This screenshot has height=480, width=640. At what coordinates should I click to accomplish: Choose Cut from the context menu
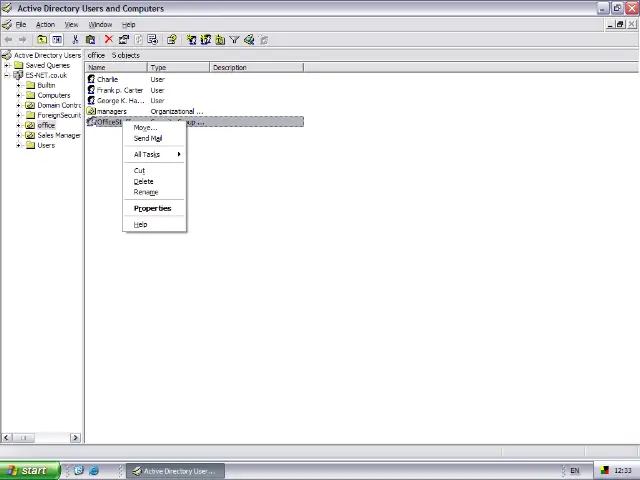coord(155,171)
